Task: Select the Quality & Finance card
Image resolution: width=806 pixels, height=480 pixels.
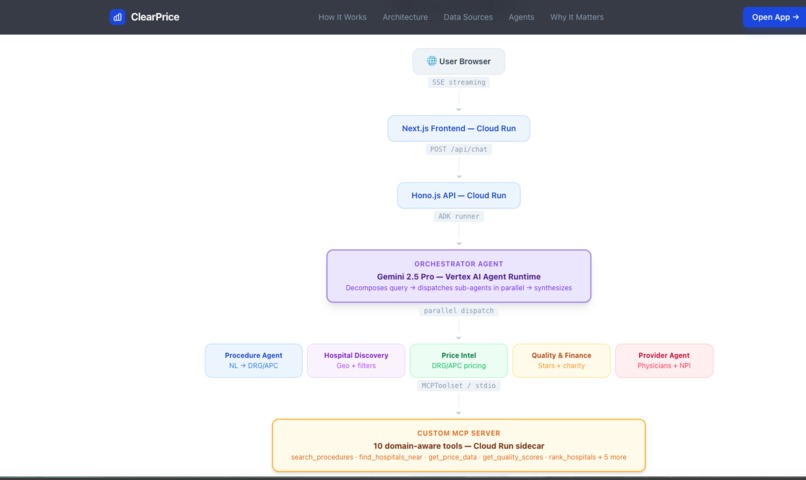Action: pyautogui.click(x=561, y=360)
